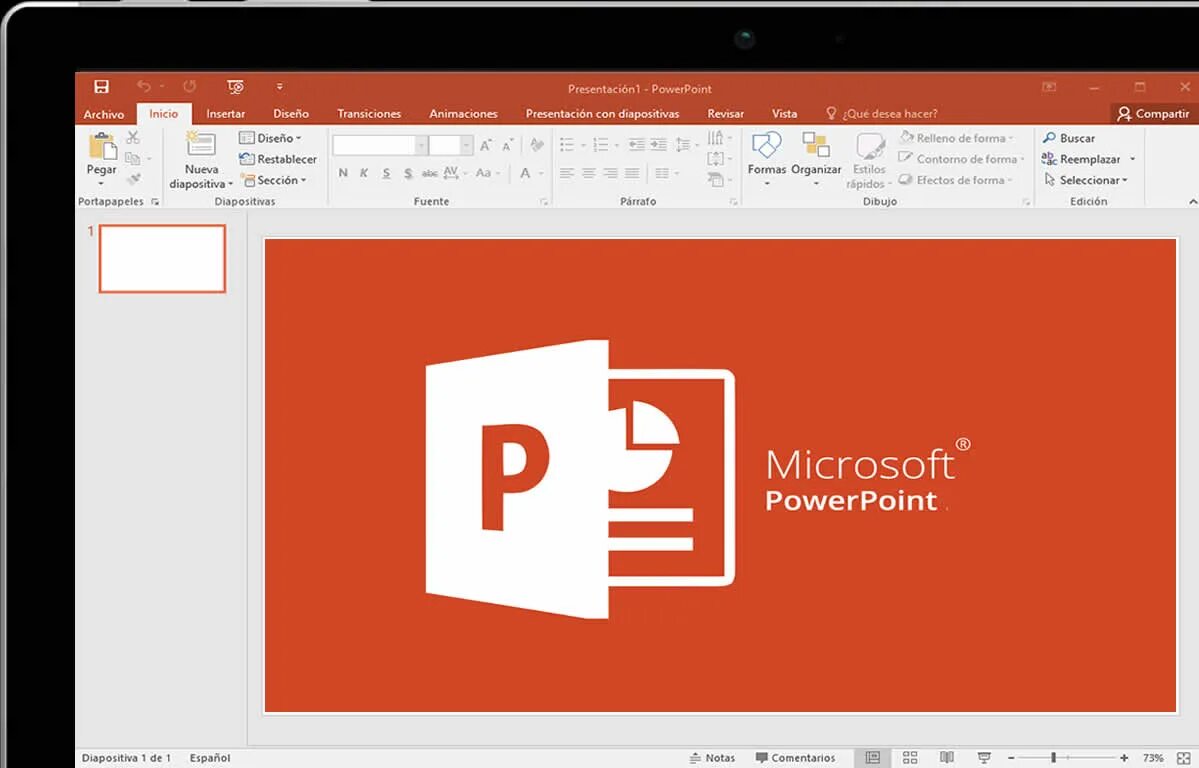This screenshot has height=768, width=1199.
Task: Toggle strikethrough (abc) formatting
Action: 430,174
